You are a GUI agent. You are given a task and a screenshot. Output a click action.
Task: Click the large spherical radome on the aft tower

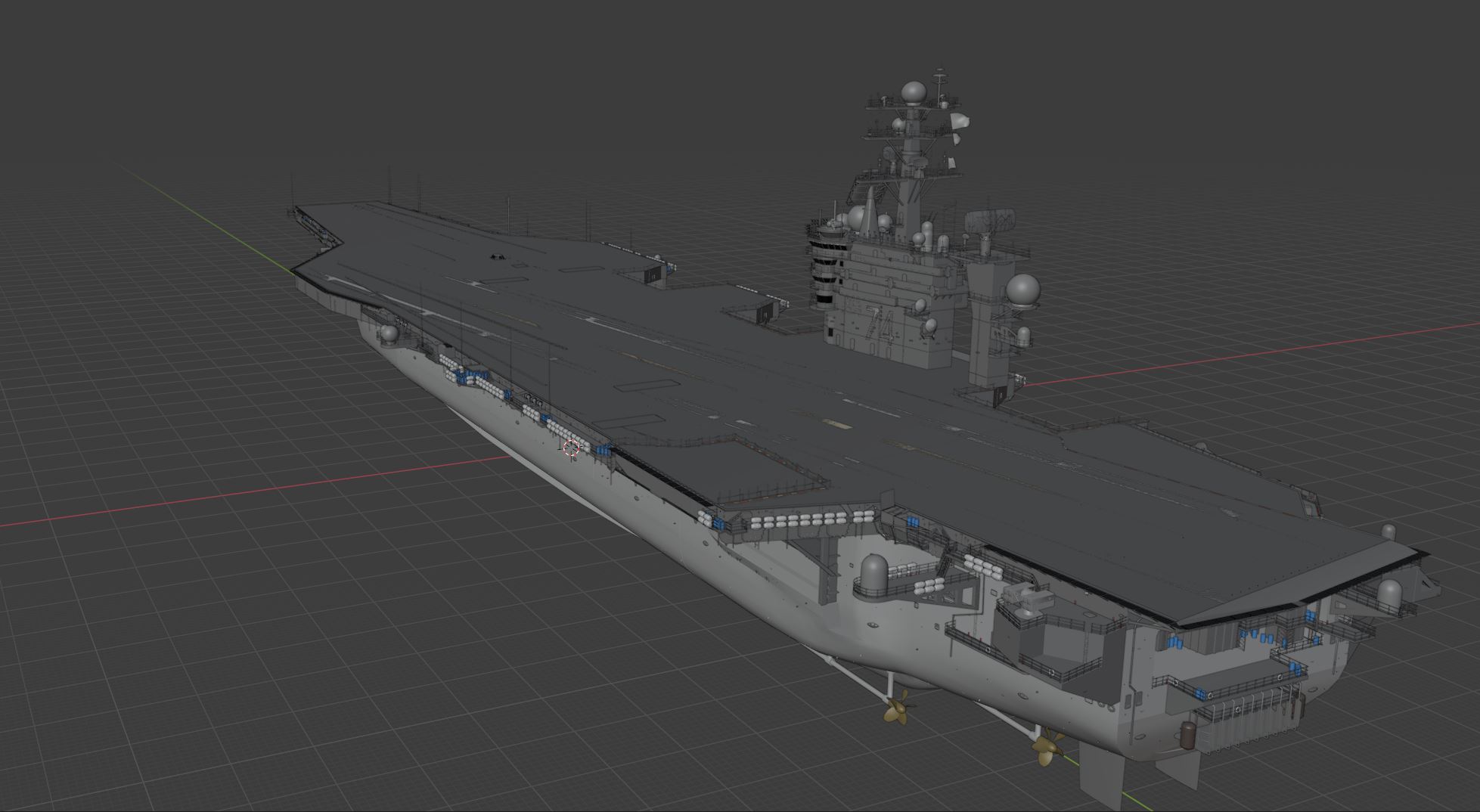1023,291
